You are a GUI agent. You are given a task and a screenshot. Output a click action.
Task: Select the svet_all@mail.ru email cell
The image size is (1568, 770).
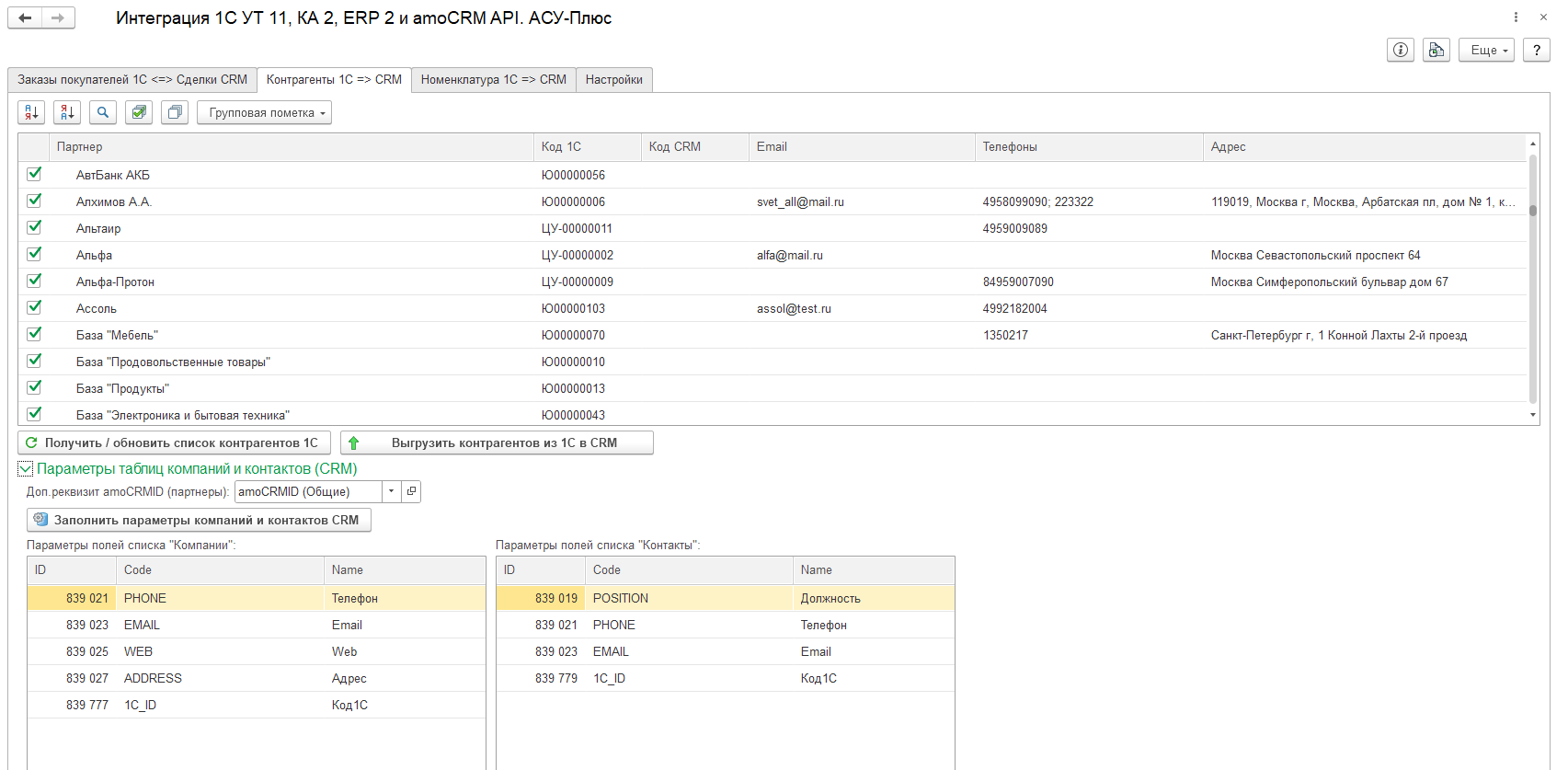coord(862,201)
